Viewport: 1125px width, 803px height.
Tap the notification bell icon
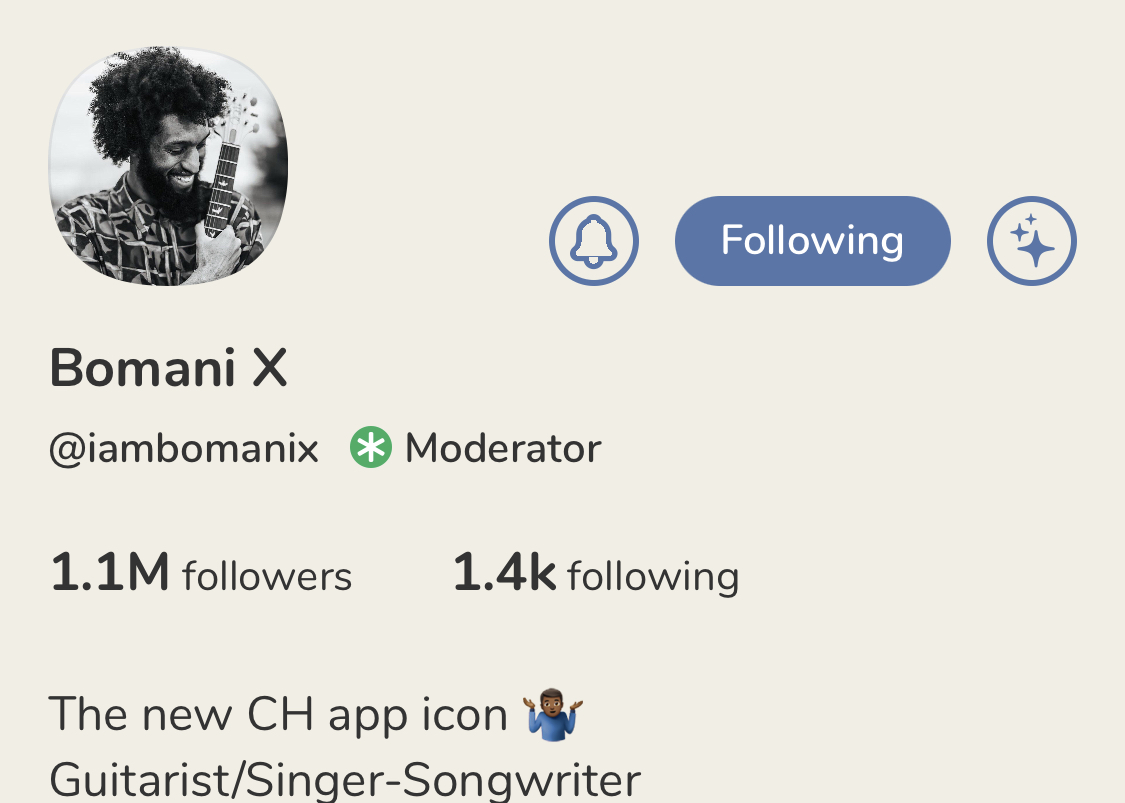(x=593, y=241)
